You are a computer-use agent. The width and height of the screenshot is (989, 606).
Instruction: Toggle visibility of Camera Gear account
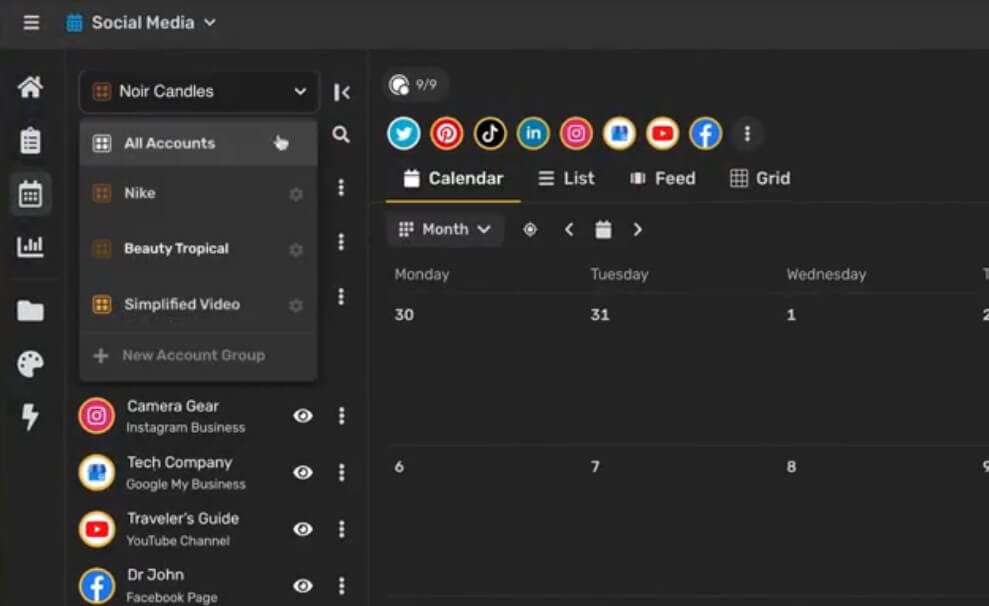(303, 416)
